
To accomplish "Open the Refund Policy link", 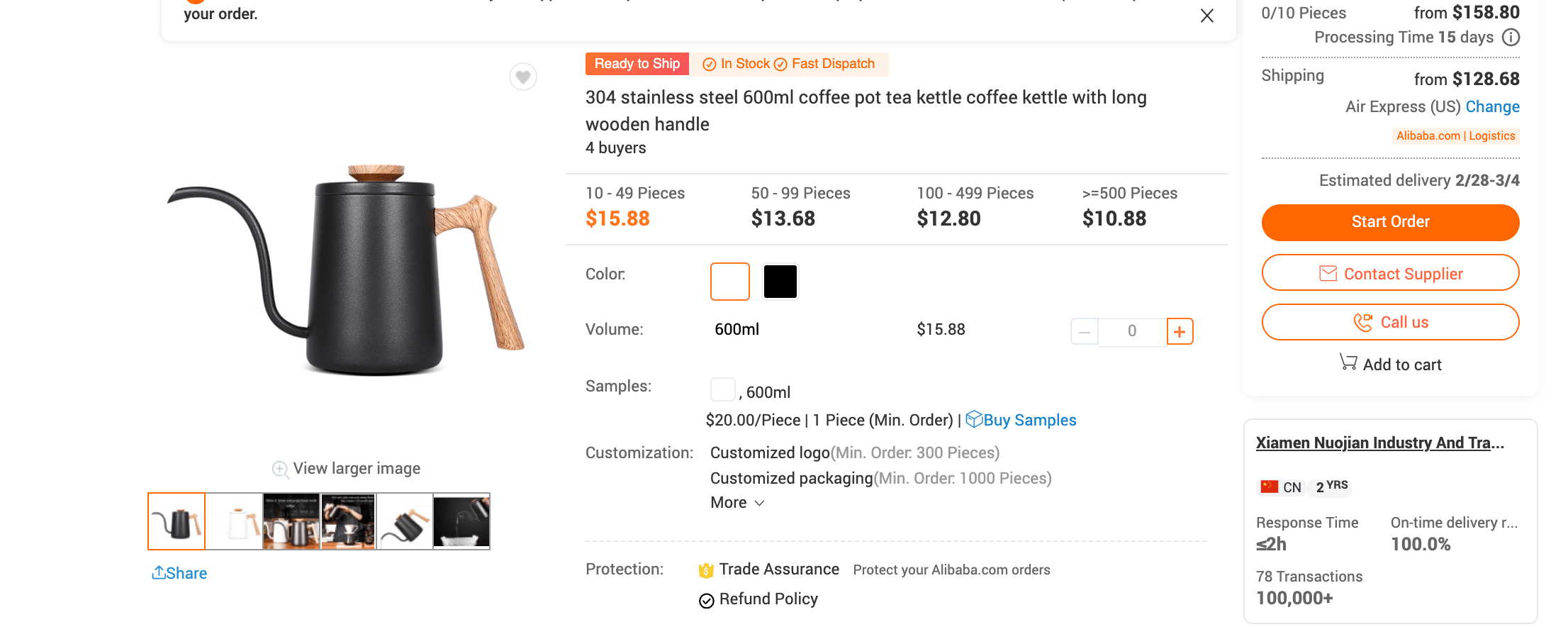I will [768, 599].
